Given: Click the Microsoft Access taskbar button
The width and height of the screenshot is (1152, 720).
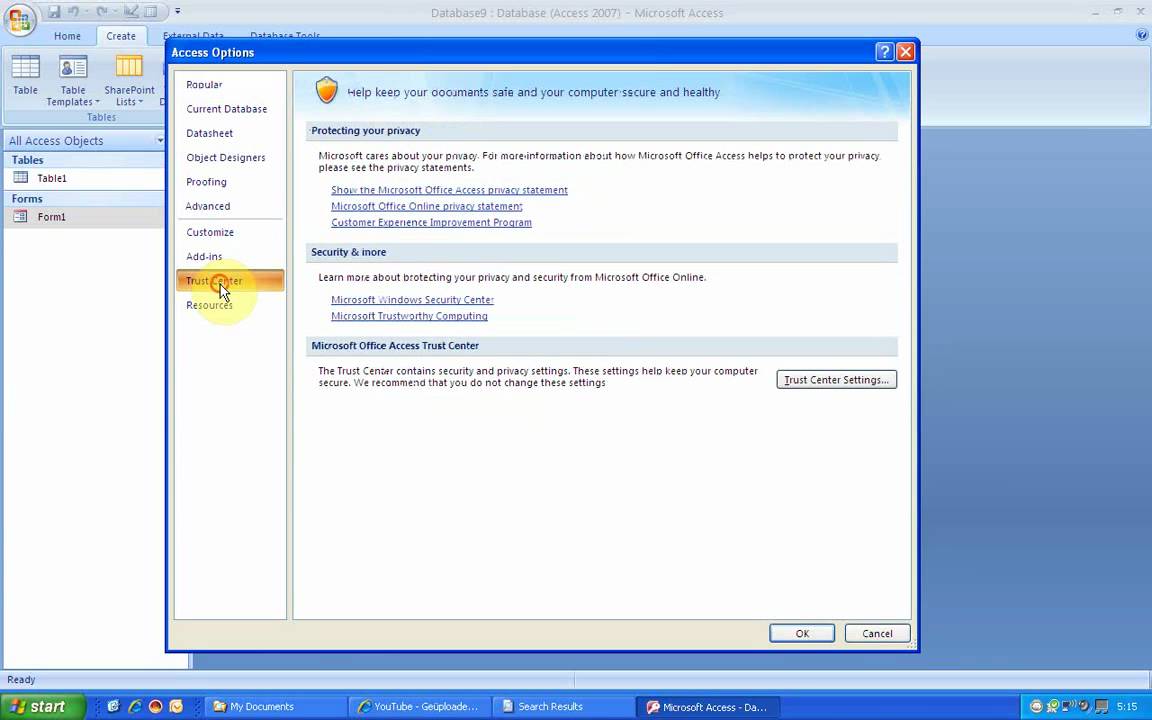Looking at the screenshot, I should [x=707, y=707].
